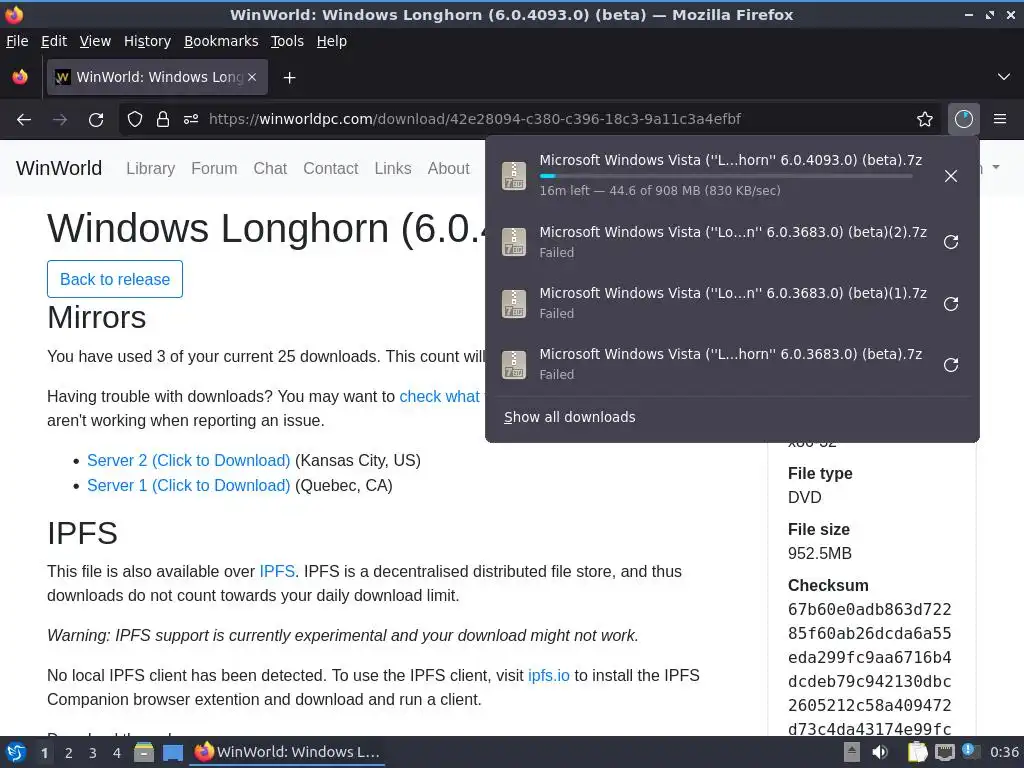The image size is (1024, 768).
Task: Click the 7z icon of (beta)(2).7z
Action: [x=514, y=242]
